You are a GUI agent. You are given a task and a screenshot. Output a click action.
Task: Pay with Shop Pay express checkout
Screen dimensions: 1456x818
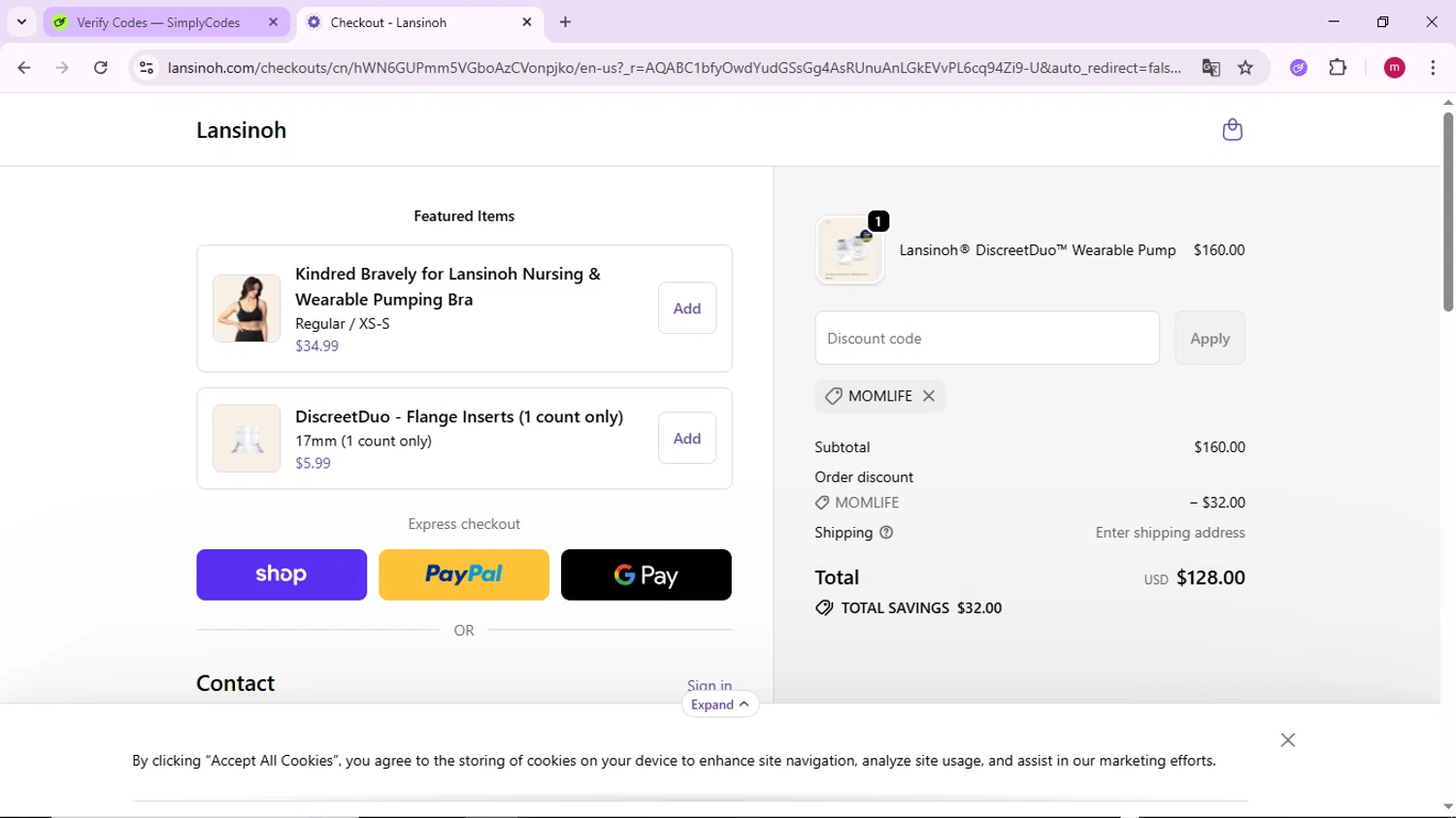281,574
